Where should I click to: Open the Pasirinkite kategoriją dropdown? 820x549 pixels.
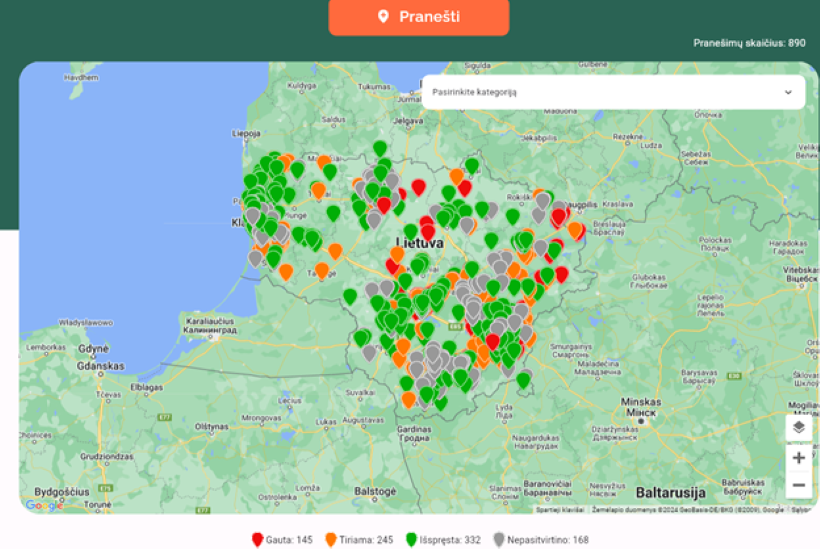pos(613,92)
